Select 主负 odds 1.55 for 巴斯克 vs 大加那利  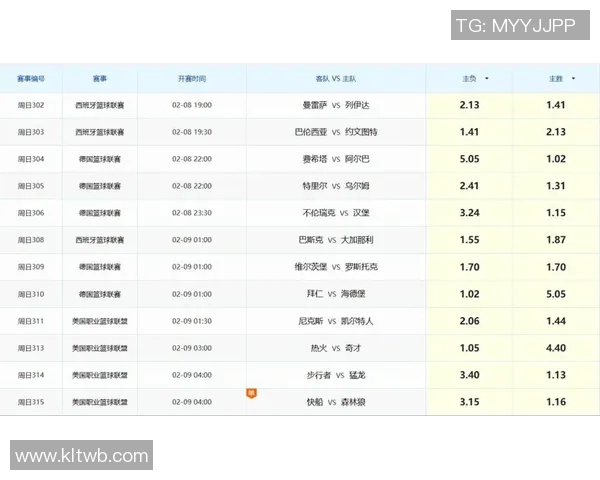click(x=470, y=240)
